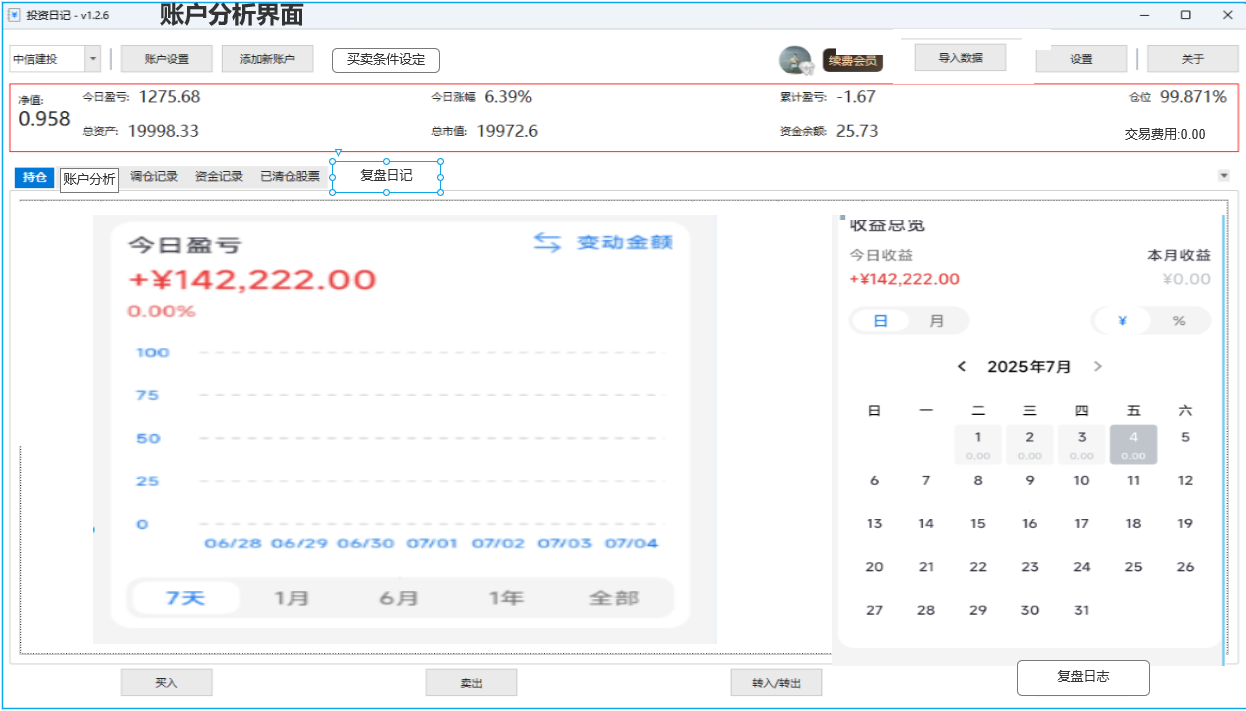This screenshot has height=711, width=1246.
Task: Select the 日 view toggle
Action: point(879,320)
